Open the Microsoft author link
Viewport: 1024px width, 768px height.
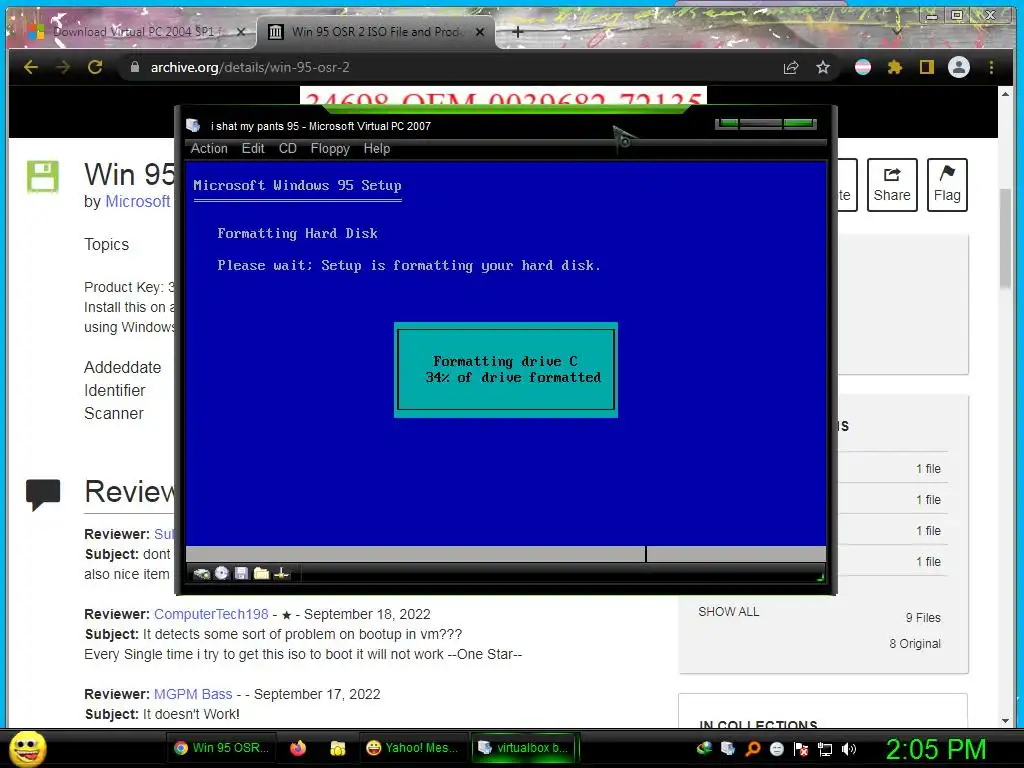point(138,201)
